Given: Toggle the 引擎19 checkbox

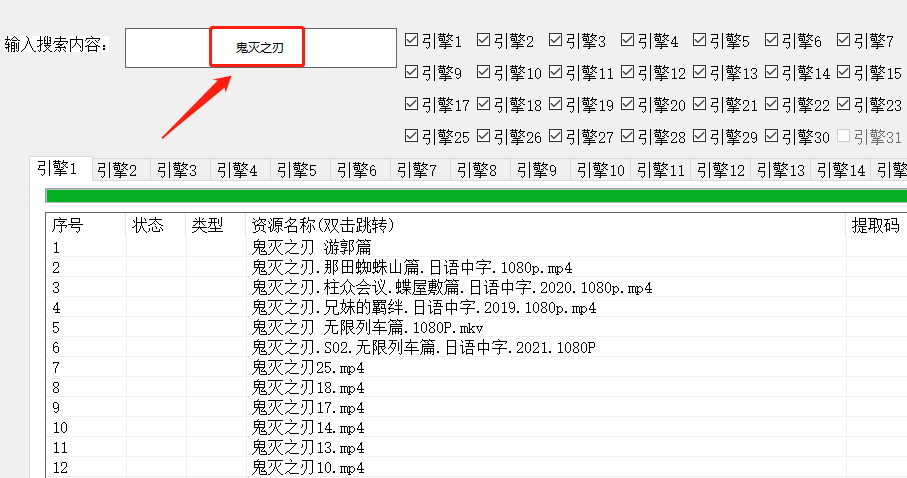Looking at the screenshot, I should click(555, 104).
